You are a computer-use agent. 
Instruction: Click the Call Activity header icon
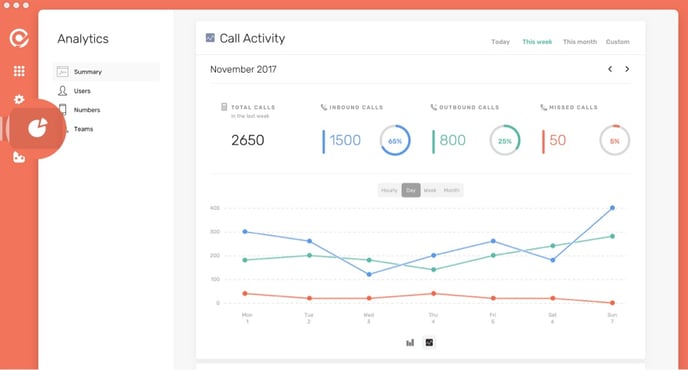tap(210, 38)
